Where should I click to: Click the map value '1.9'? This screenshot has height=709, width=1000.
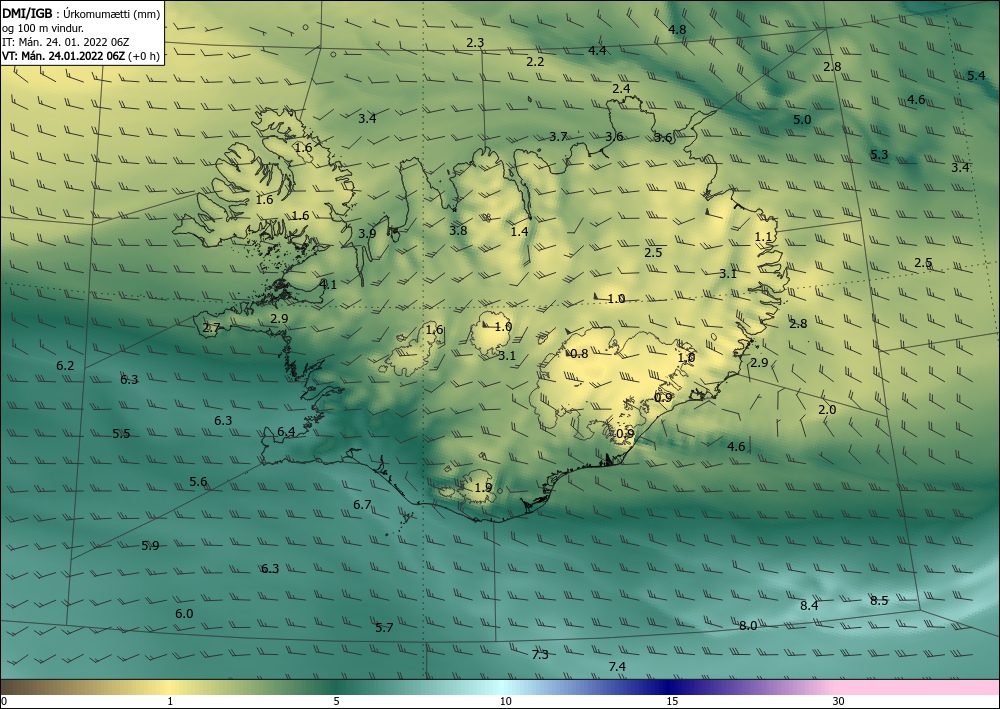click(483, 487)
